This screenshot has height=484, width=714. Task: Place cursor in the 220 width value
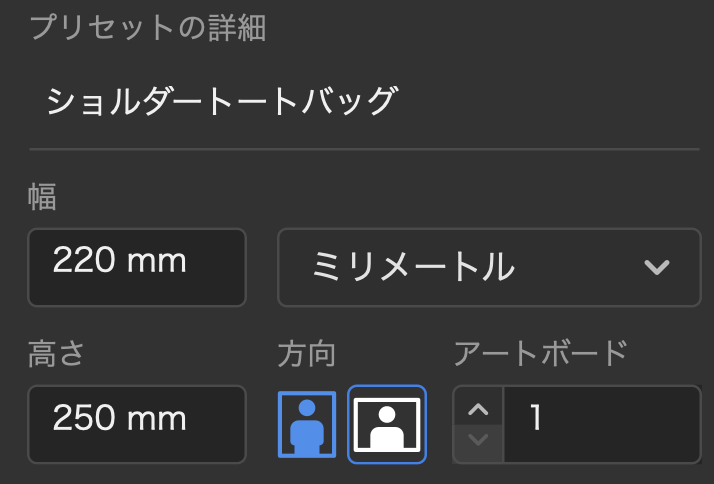coord(83,260)
